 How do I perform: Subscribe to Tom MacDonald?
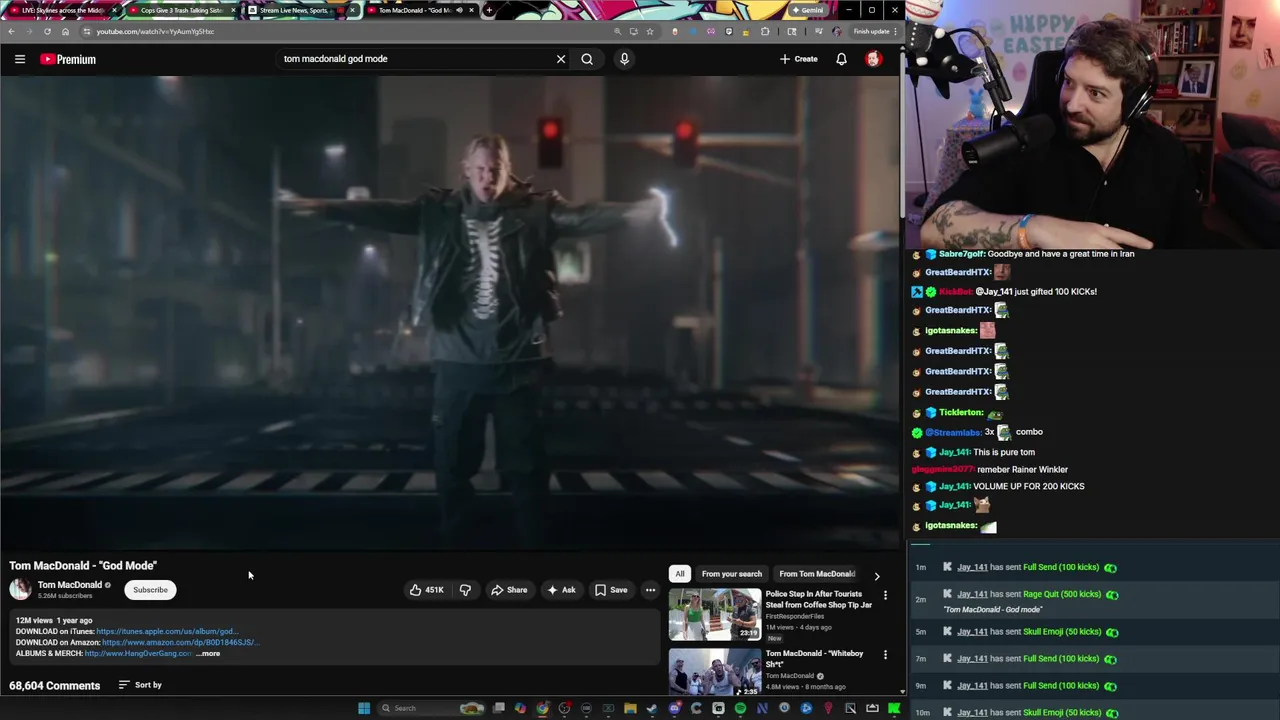point(151,590)
